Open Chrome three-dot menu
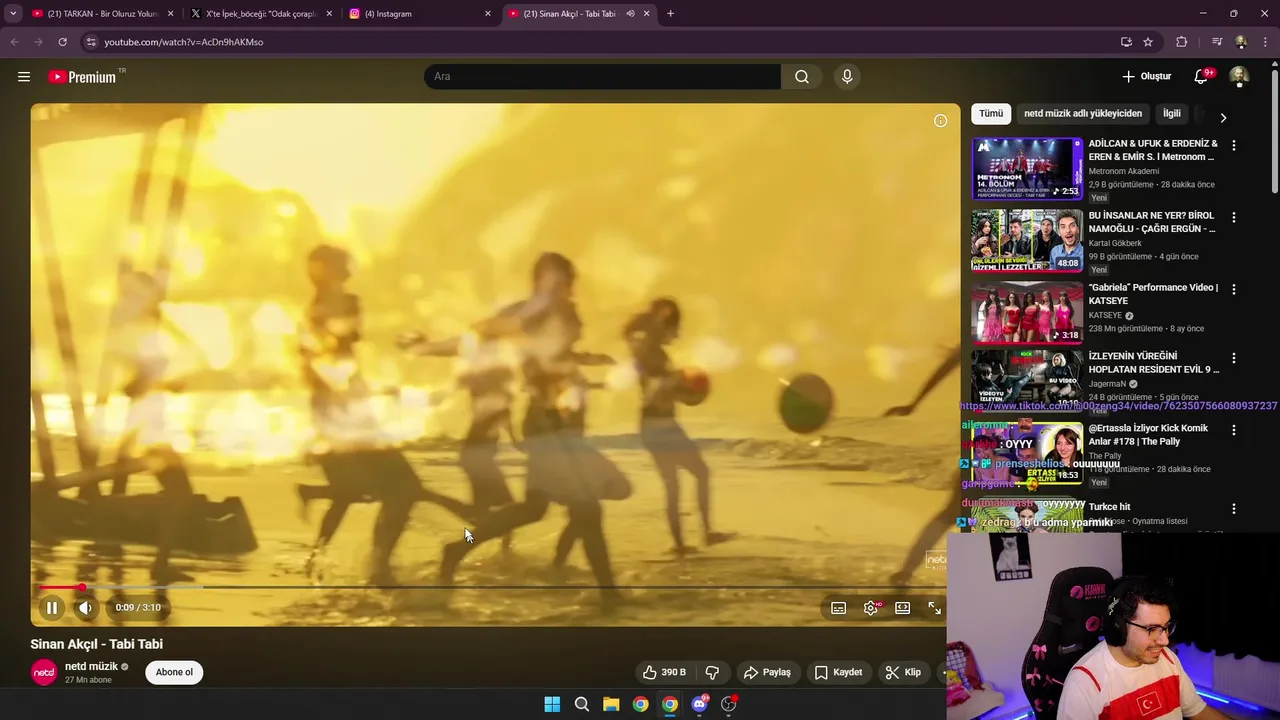The height and width of the screenshot is (720, 1280). pyautogui.click(x=1264, y=42)
